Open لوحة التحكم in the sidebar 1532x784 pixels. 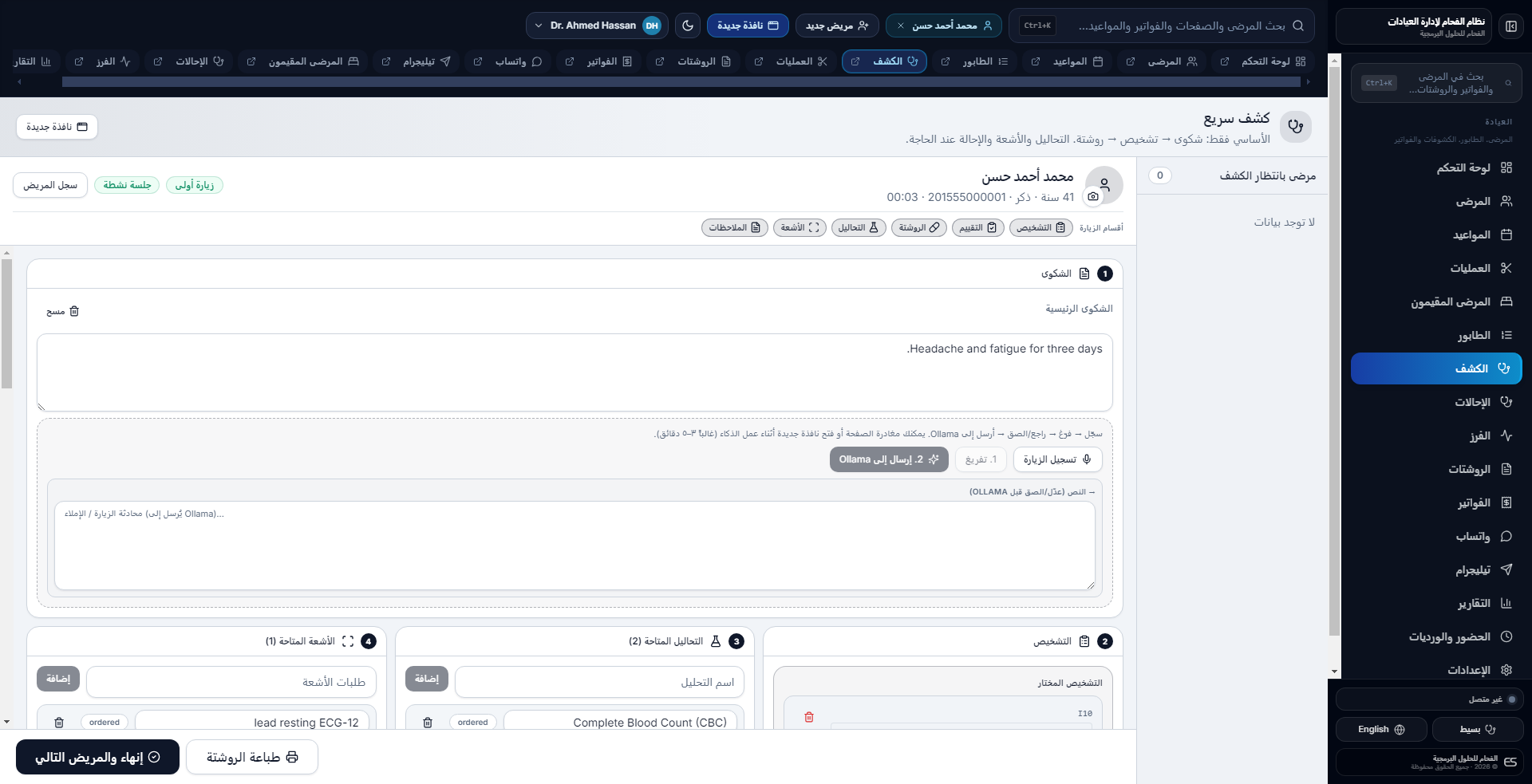click(x=1436, y=167)
